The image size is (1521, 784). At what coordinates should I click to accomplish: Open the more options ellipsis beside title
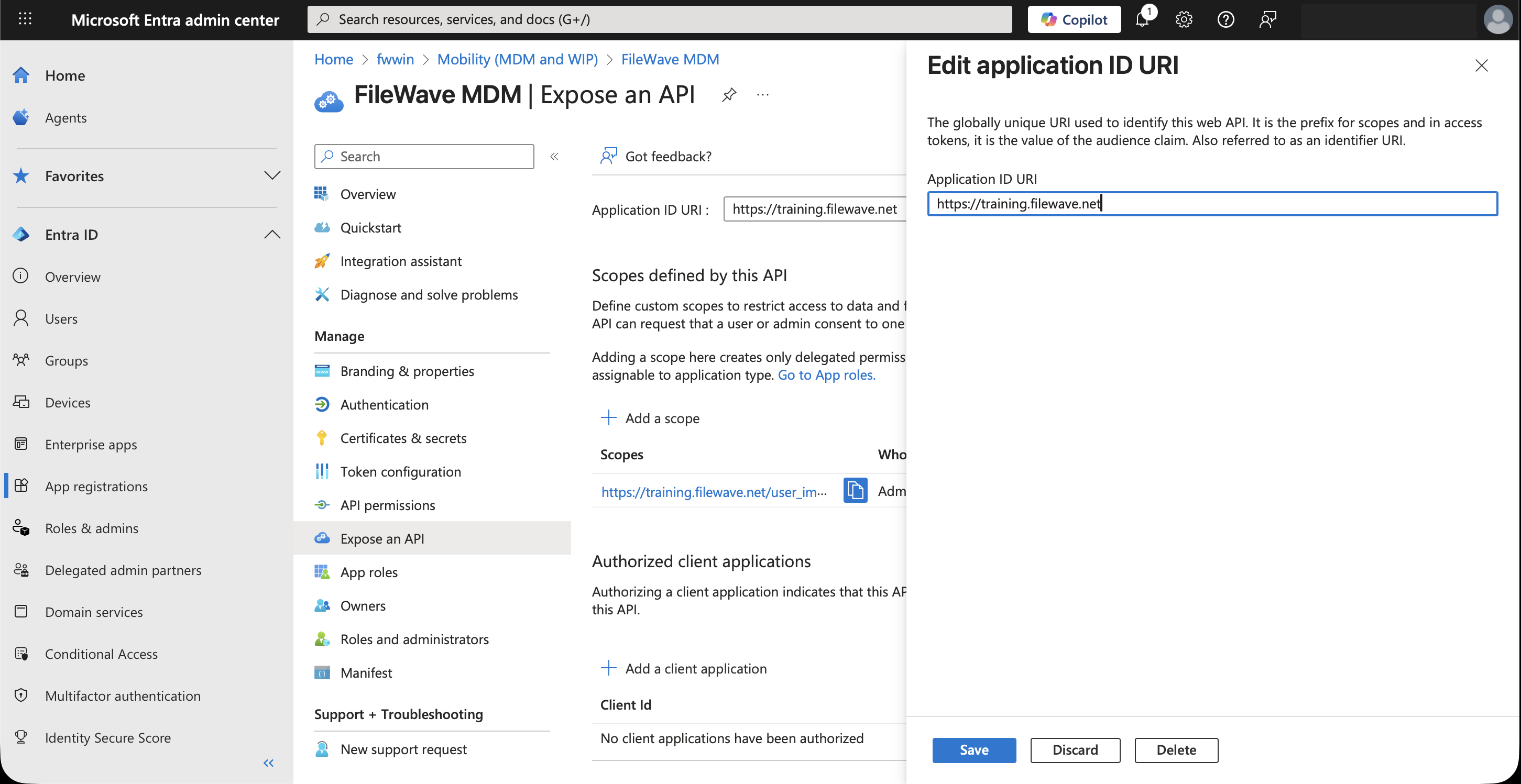click(x=763, y=94)
